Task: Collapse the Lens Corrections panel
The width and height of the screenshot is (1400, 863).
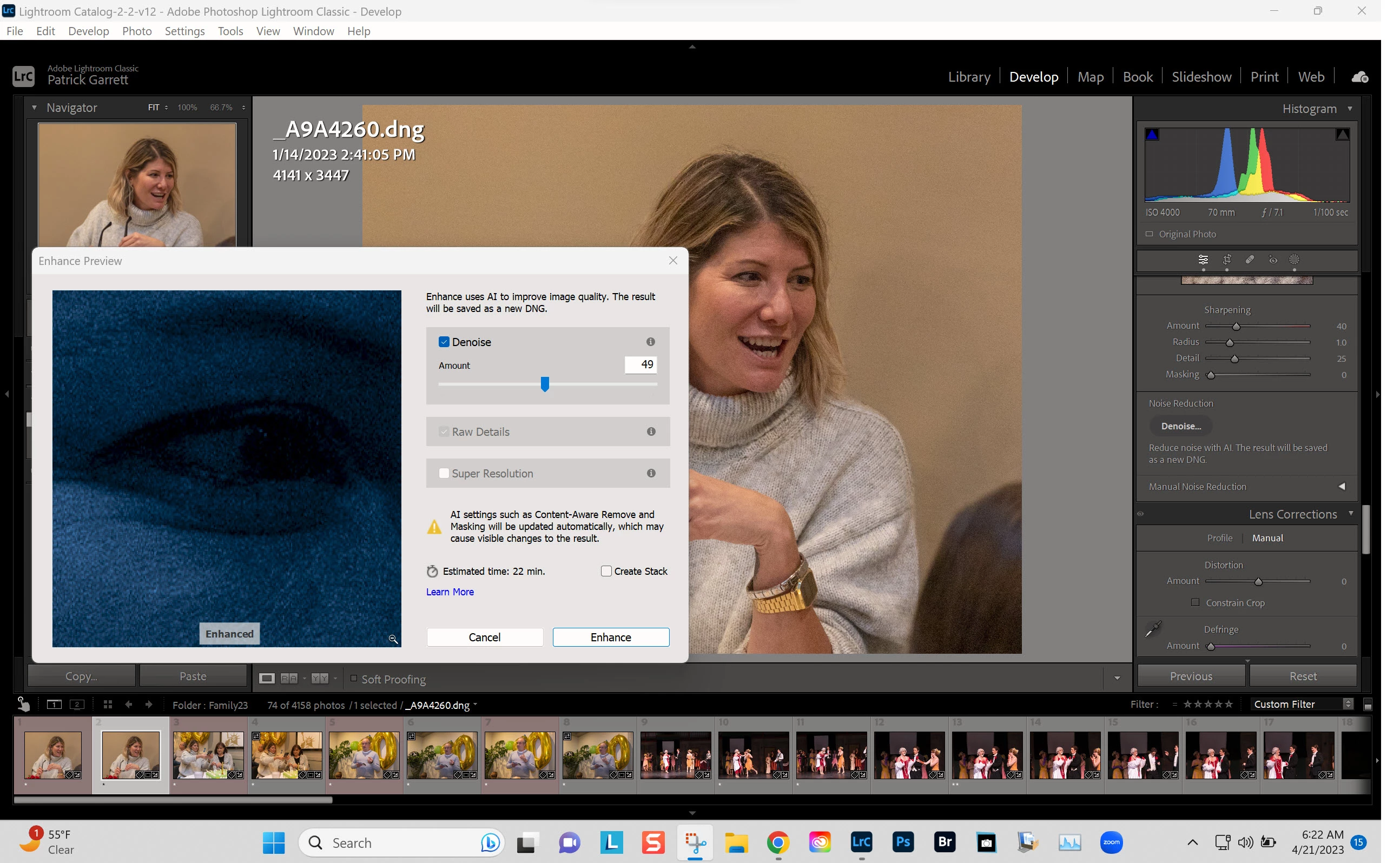Action: pyautogui.click(x=1351, y=514)
